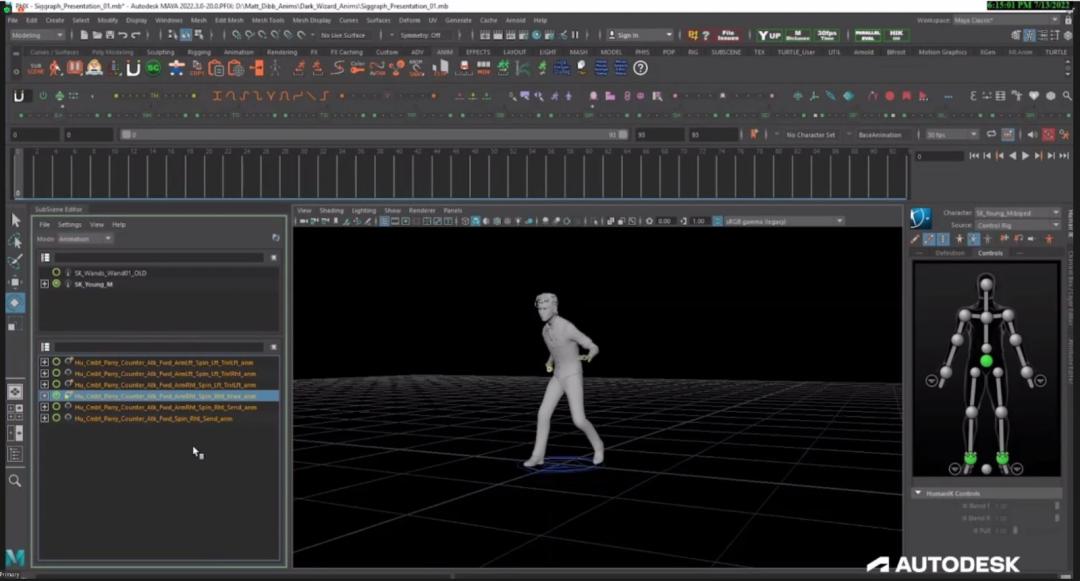Click the question mark help shelf icon
Image resolution: width=1080 pixels, height=581 pixels.
point(641,68)
